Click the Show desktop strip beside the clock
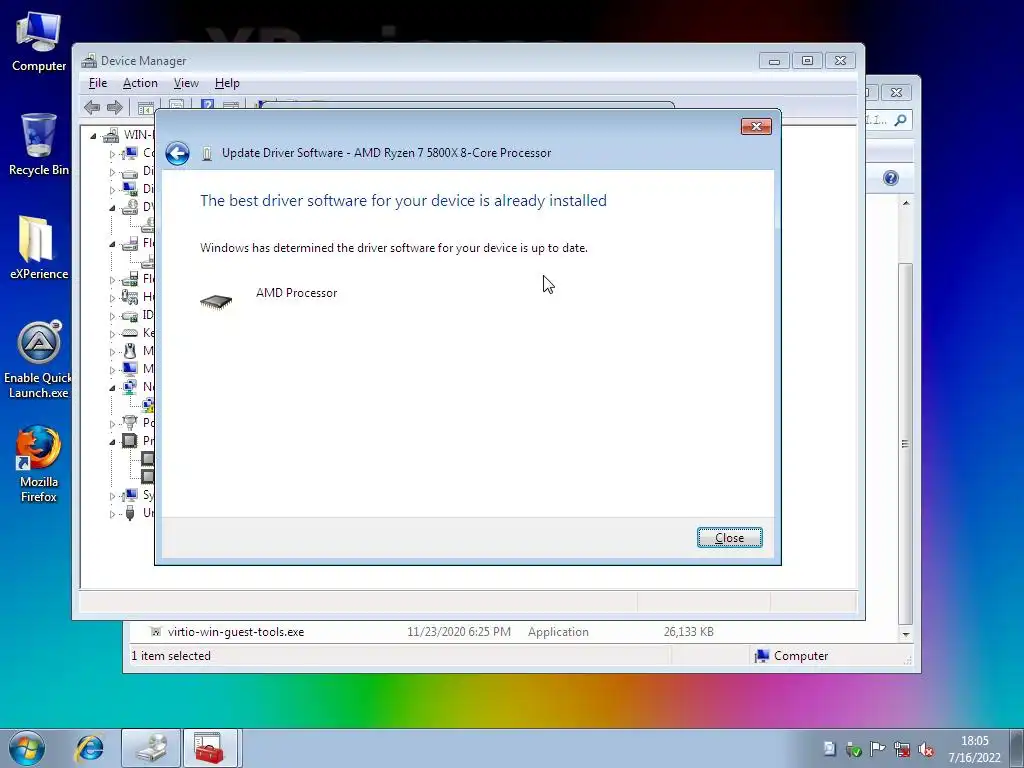1024x768 pixels. coord(1016,748)
